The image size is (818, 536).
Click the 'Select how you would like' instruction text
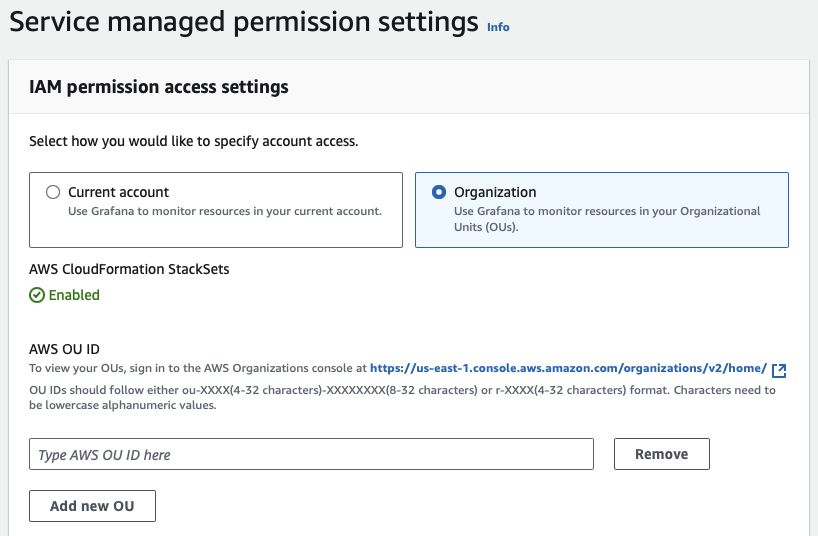(193, 141)
